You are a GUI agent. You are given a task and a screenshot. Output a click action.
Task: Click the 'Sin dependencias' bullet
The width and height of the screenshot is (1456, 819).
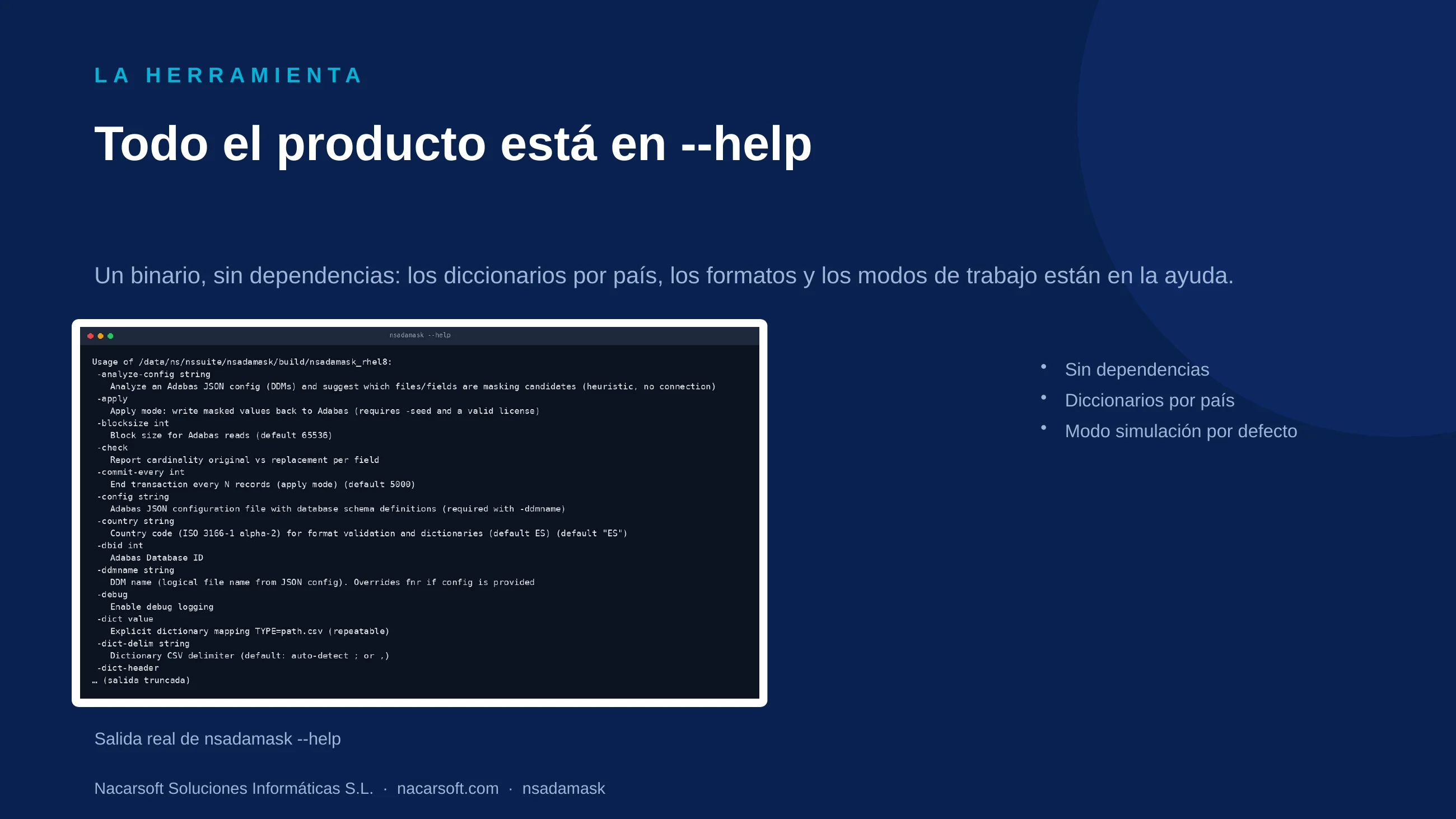(x=1137, y=369)
